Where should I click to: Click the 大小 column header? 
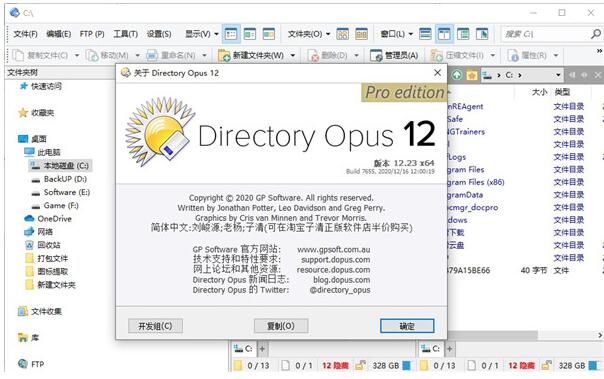[x=539, y=92]
